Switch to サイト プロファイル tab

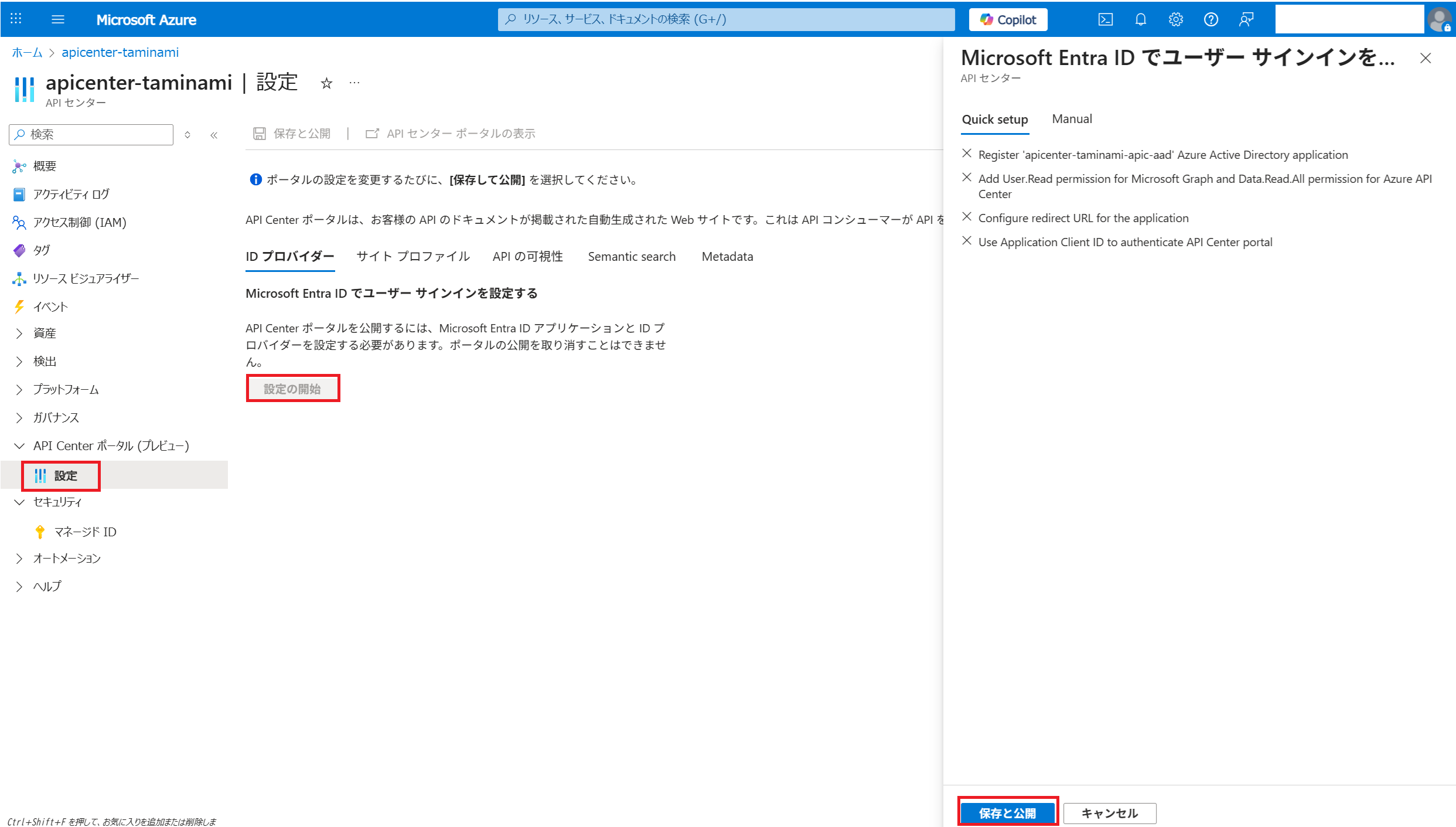point(413,257)
